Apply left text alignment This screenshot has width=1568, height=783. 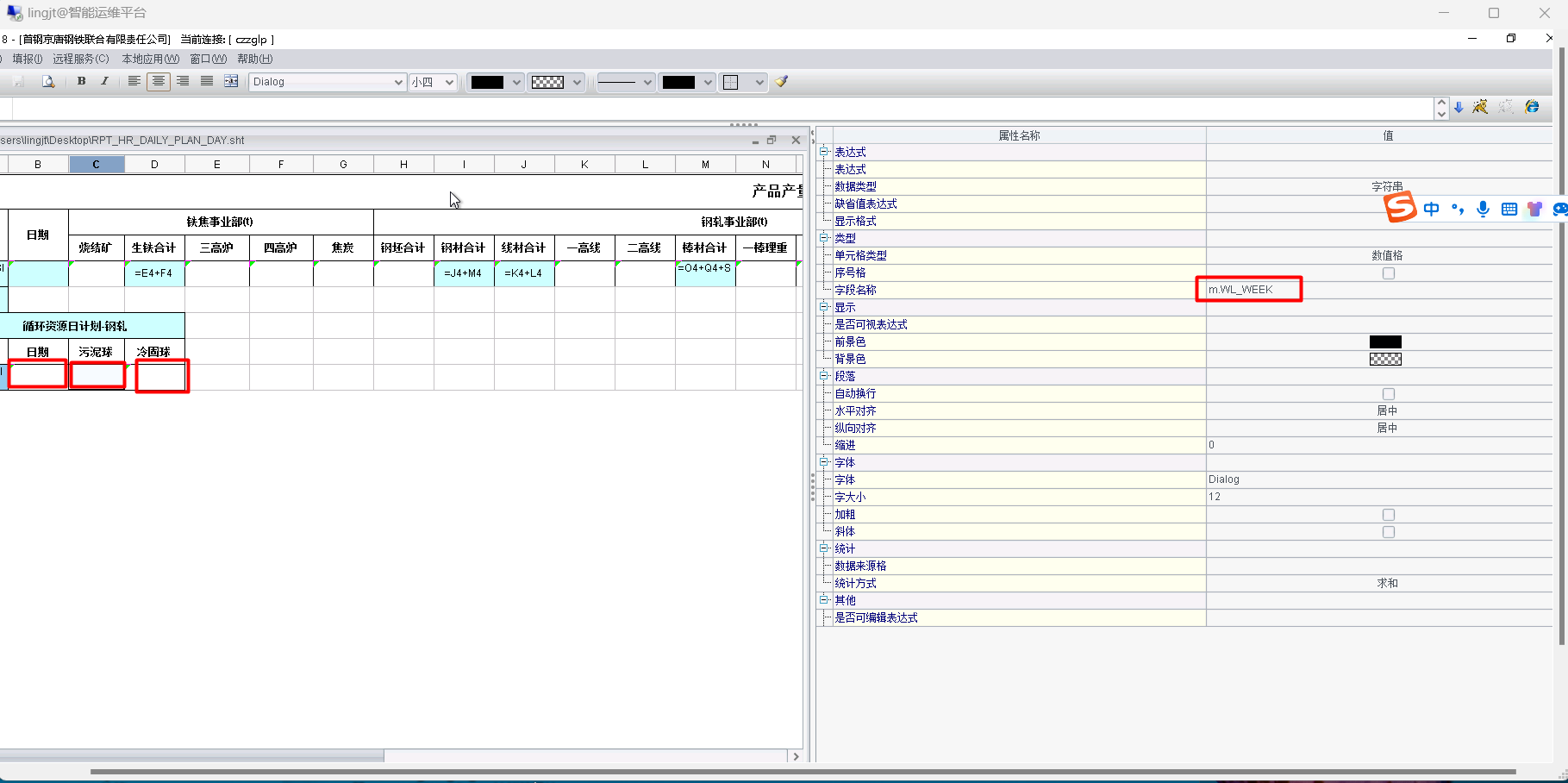[134, 81]
